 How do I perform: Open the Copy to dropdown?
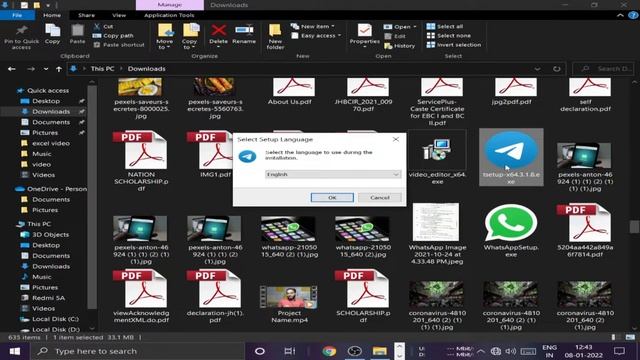point(189,37)
